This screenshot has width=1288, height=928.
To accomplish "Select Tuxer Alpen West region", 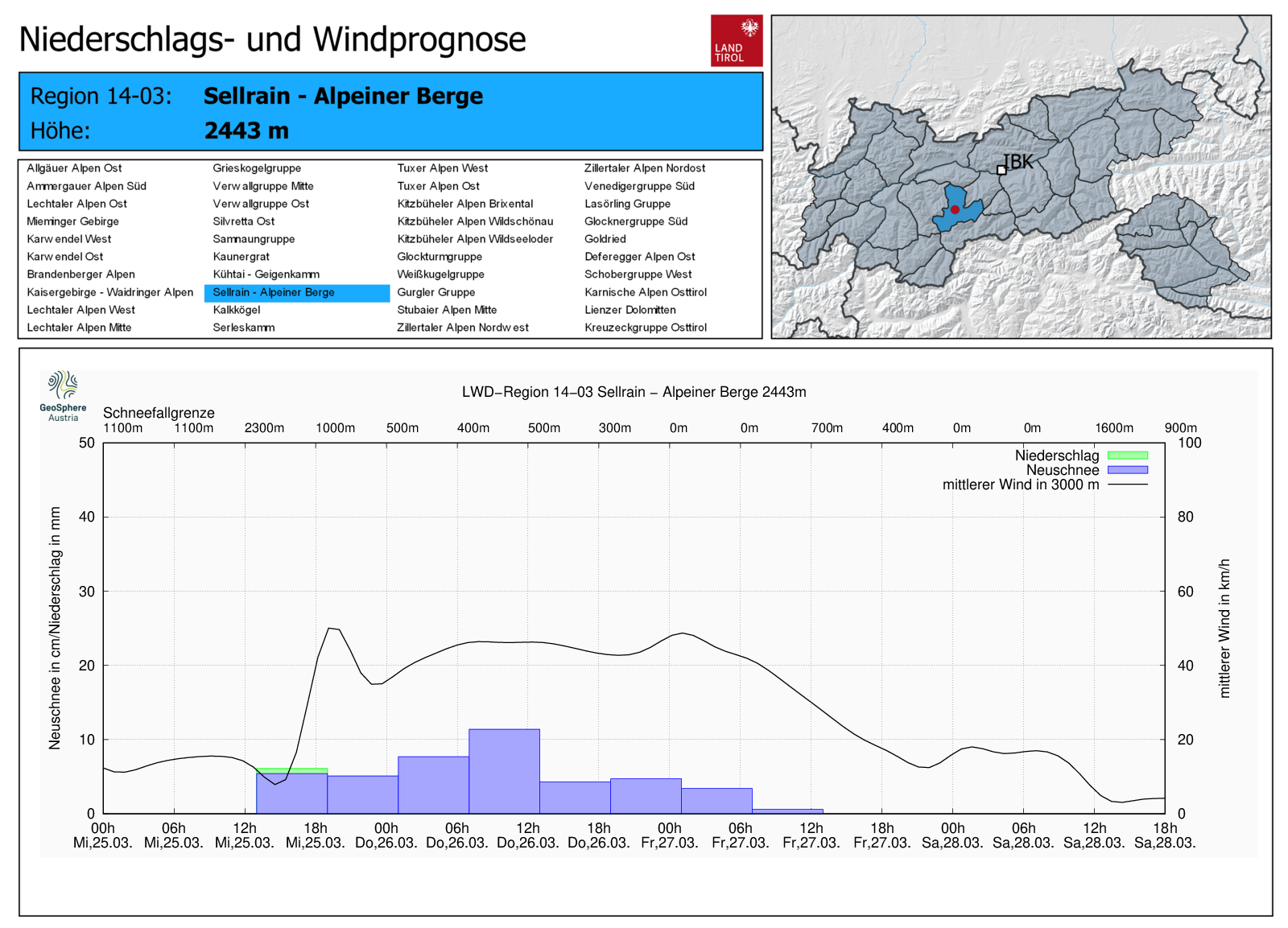I will 442,168.
